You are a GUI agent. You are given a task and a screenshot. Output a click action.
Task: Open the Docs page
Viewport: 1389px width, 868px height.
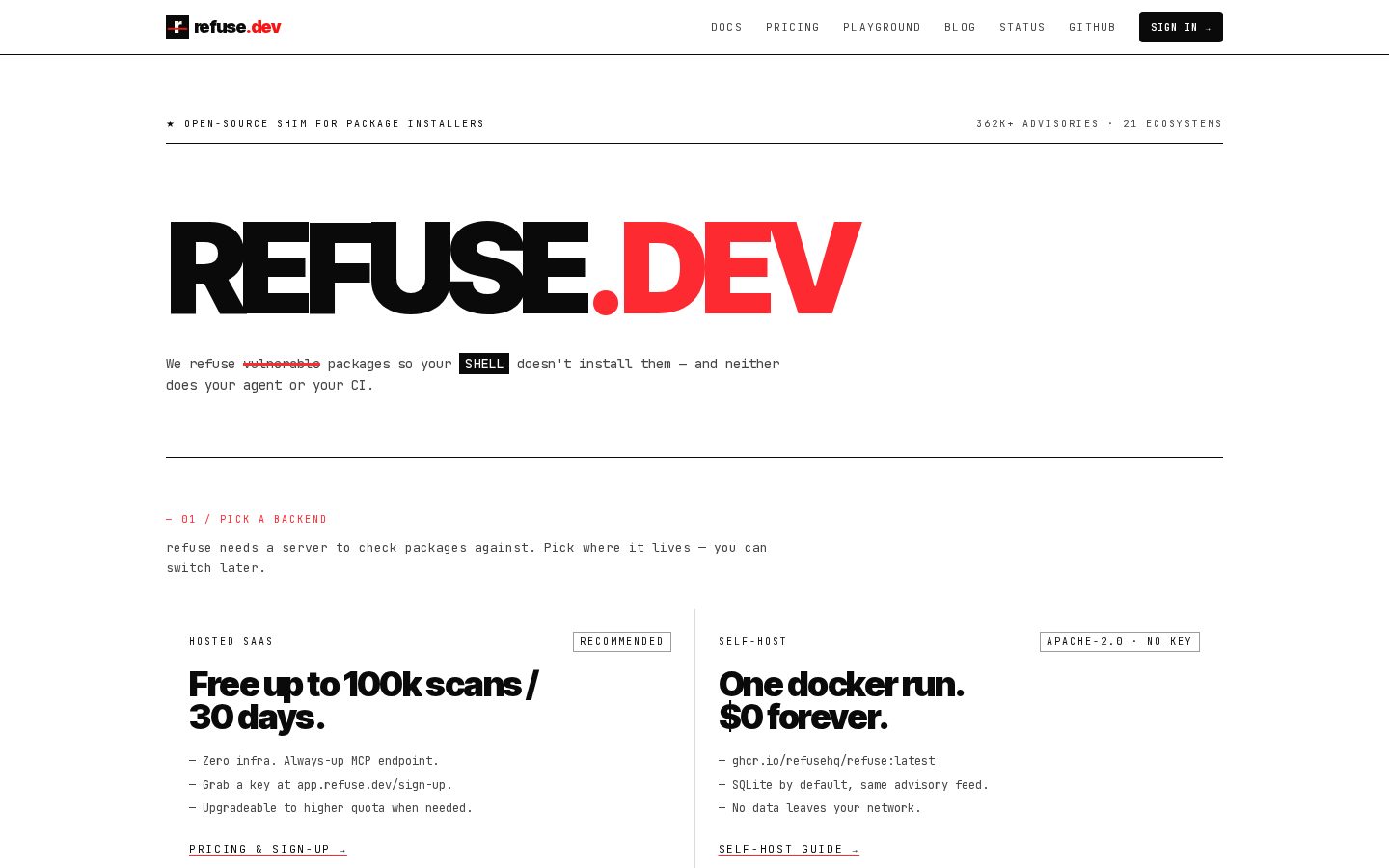click(726, 27)
